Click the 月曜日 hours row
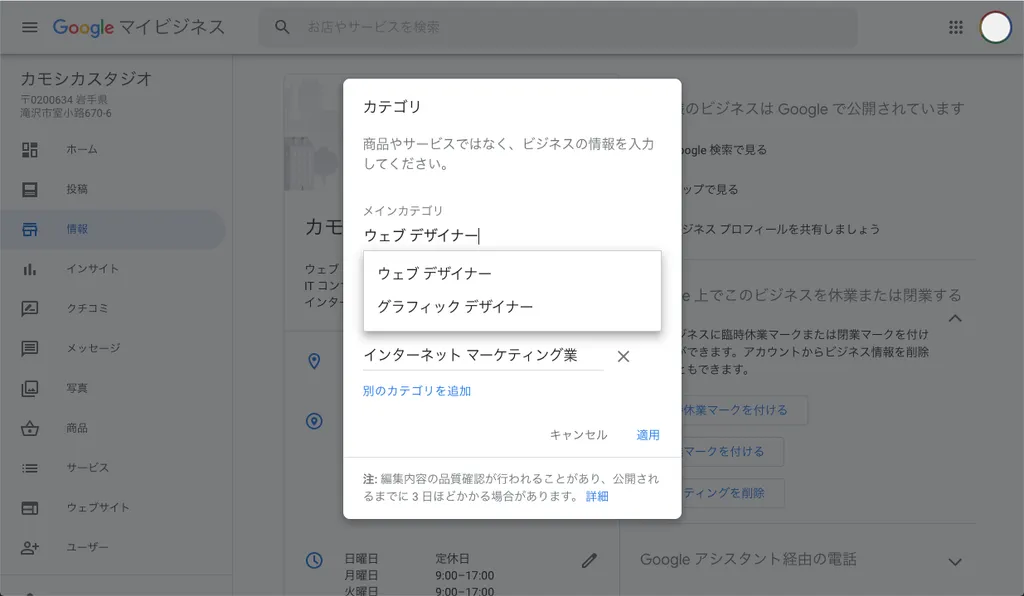The height and width of the screenshot is (596, 1024). pos(420,576)
